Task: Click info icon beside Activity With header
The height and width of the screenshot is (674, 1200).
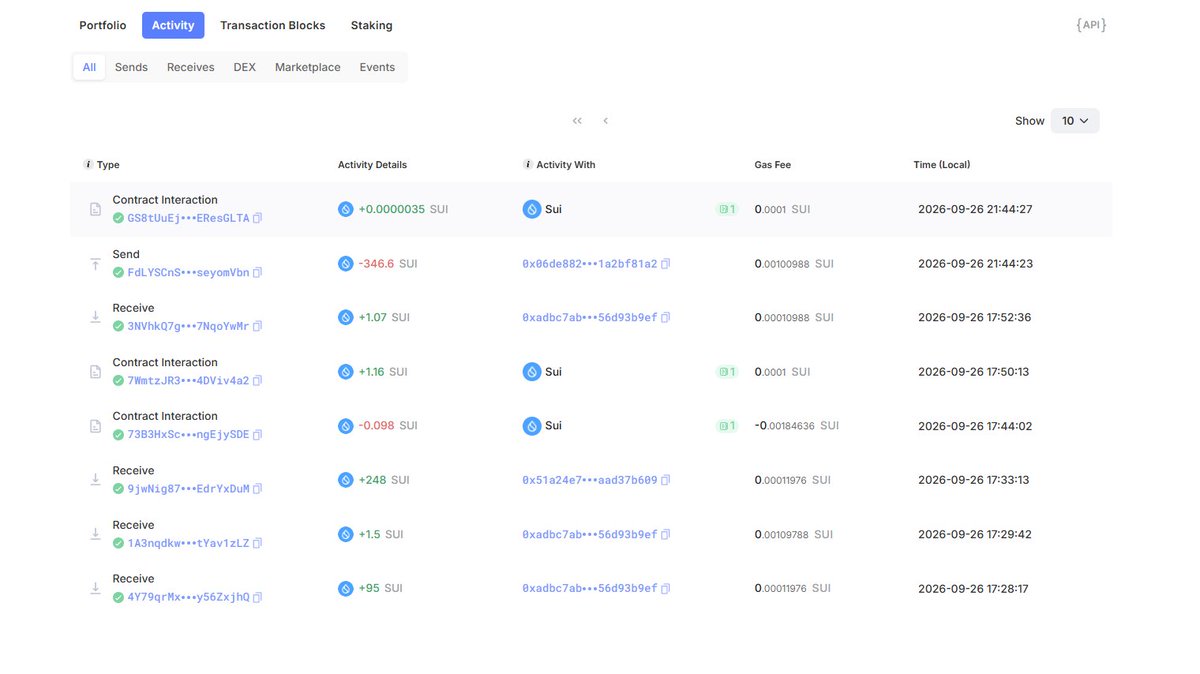Action: tap(528, 165)
